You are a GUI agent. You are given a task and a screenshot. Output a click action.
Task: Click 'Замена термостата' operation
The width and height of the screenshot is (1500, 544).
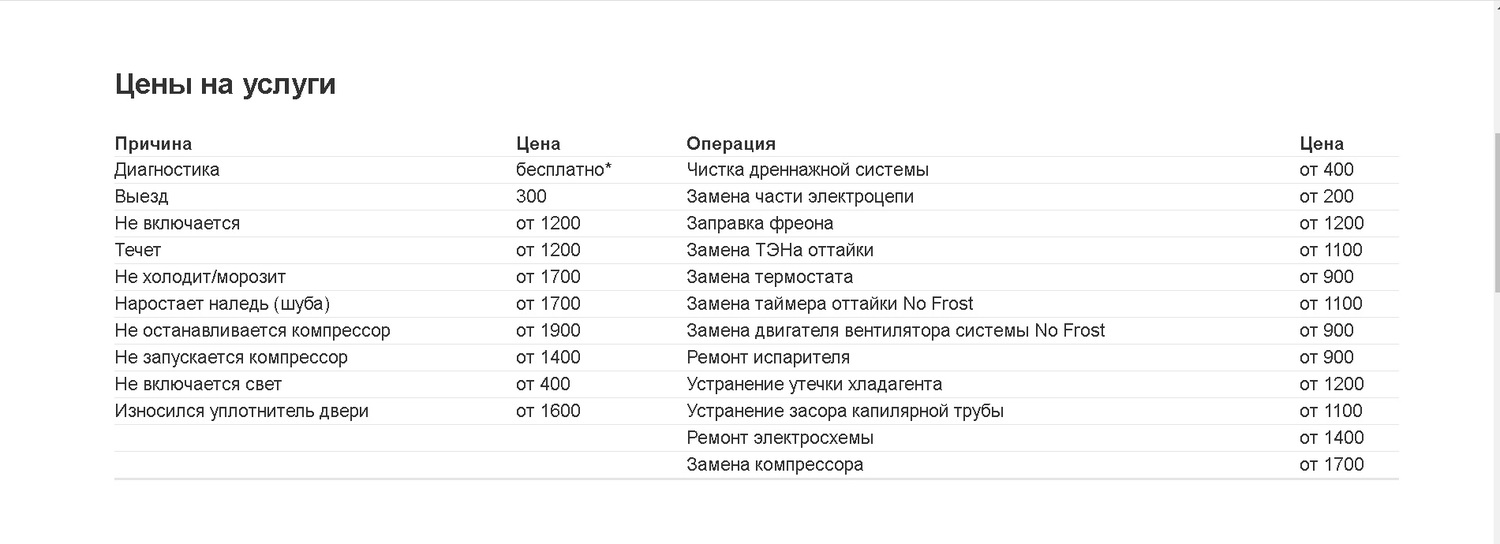click(770, 277)
